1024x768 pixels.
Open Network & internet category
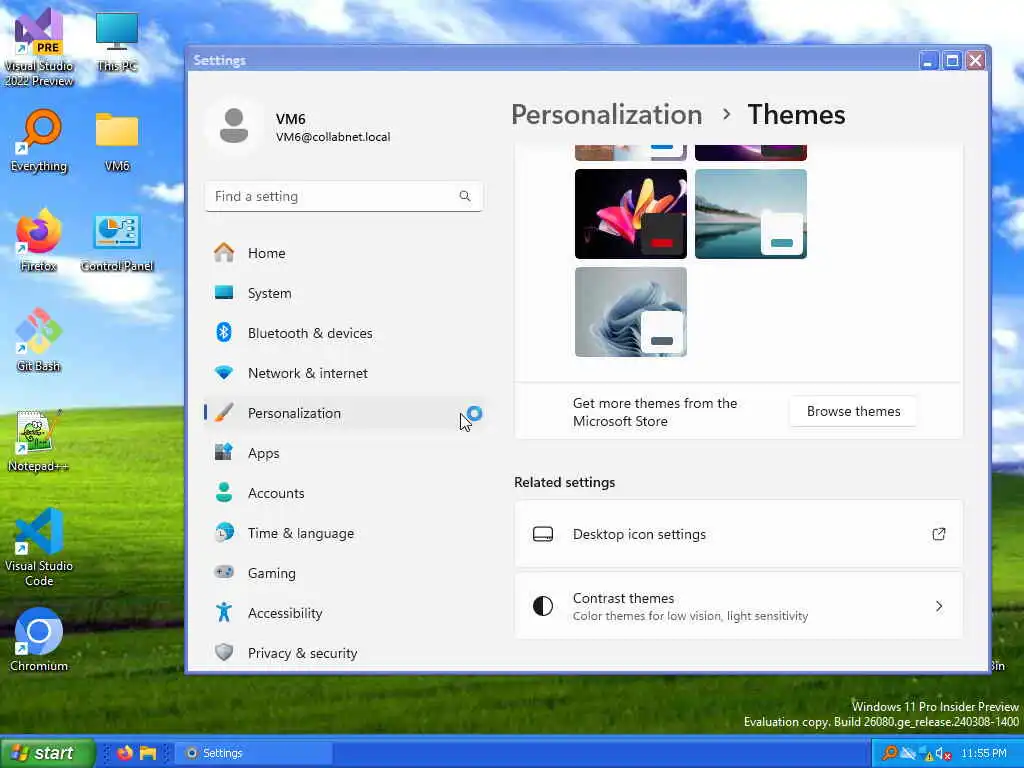pyautogui.click(x=344, y=373)
